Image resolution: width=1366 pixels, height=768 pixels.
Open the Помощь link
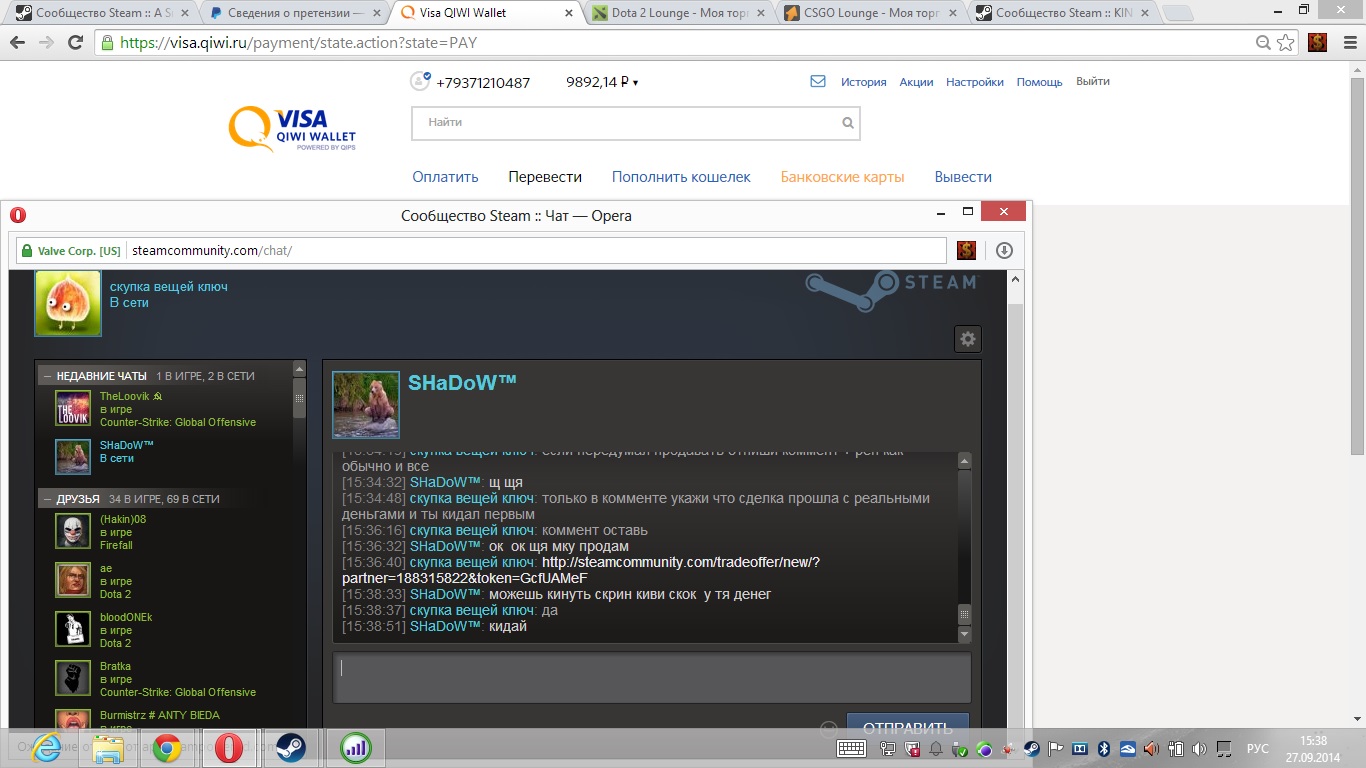(1039, 82)
